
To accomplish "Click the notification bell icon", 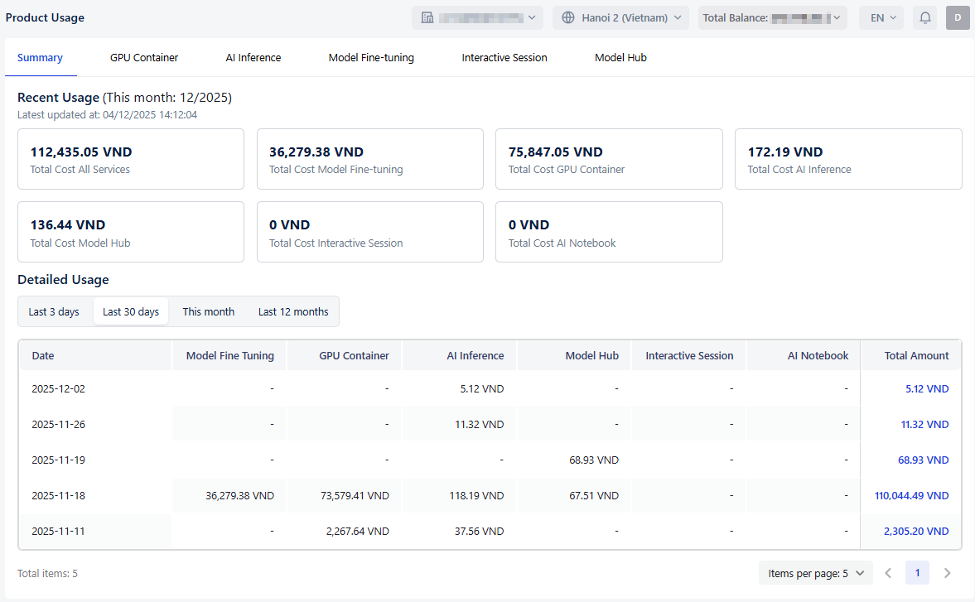I will click(925, 18).
